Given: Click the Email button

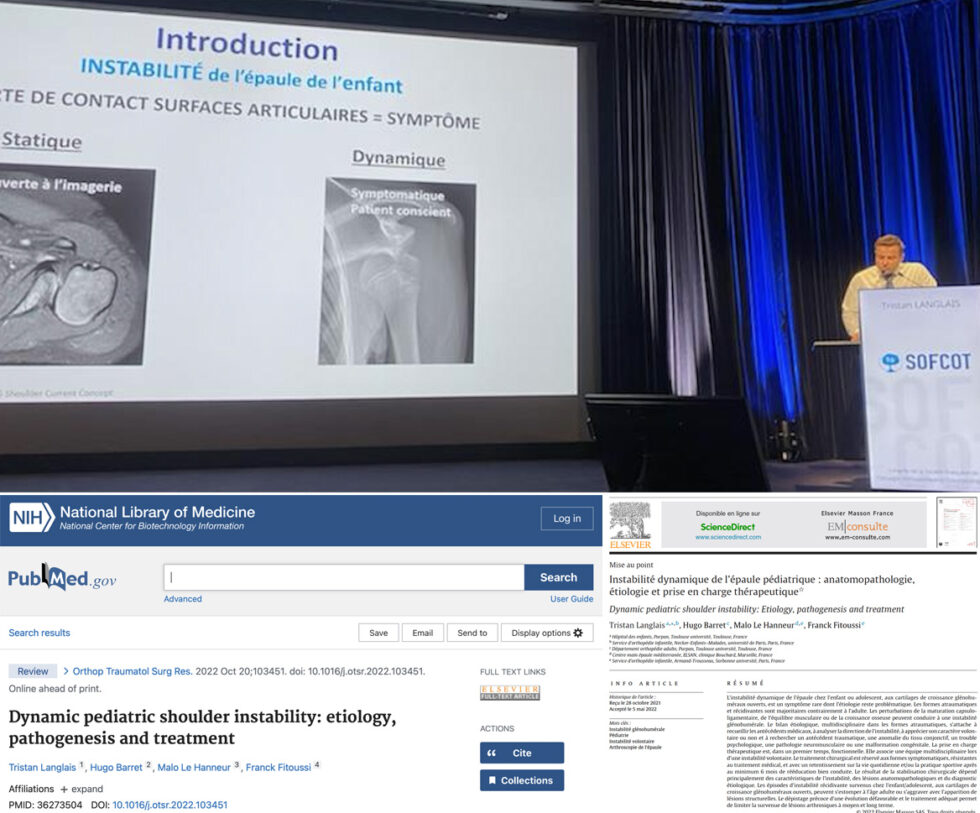Looking at the screenshot, I should 422,633.
